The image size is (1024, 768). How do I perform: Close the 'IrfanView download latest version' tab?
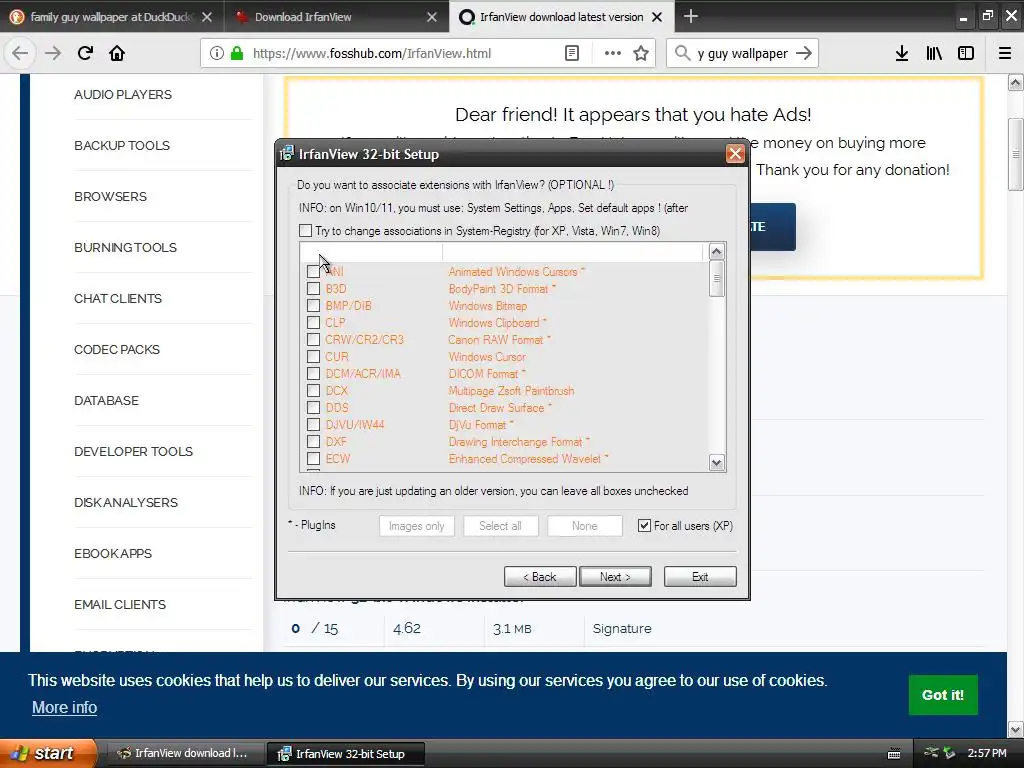(658, 17)
